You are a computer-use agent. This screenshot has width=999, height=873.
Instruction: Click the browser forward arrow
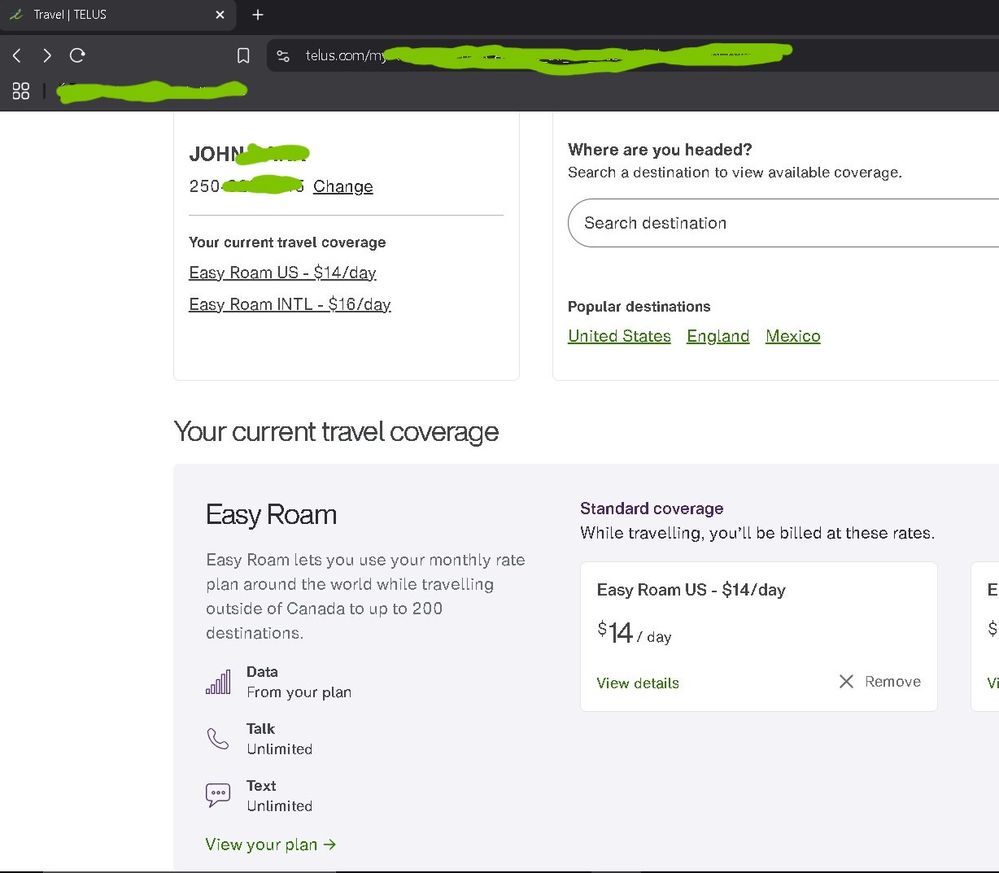46,56
